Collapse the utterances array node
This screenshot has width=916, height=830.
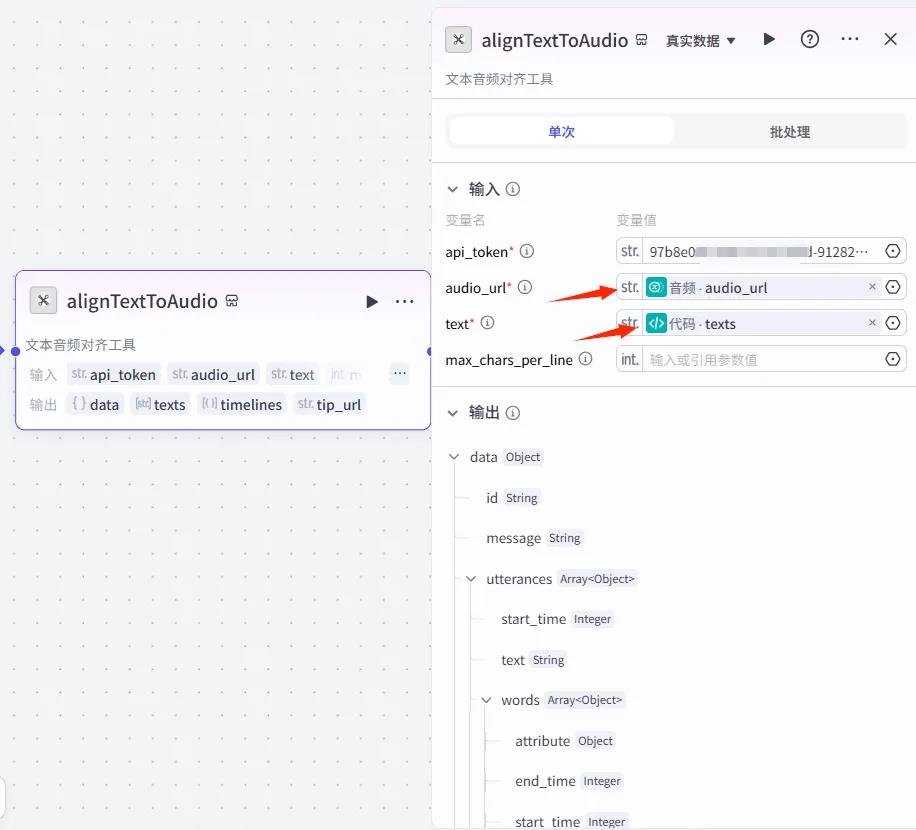[471, 579]
